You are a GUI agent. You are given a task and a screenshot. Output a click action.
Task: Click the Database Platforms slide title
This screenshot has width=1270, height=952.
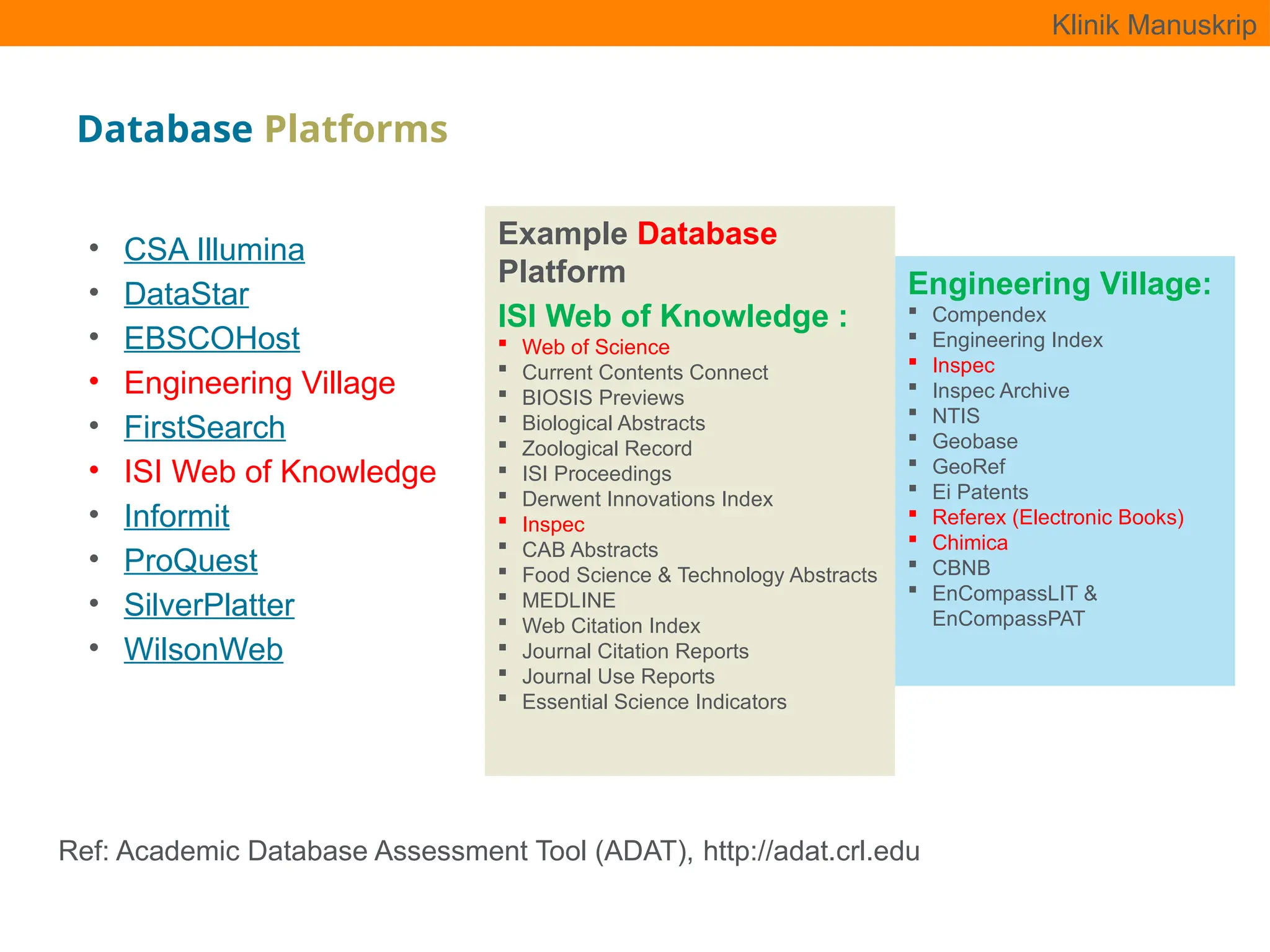pos(262,129)
